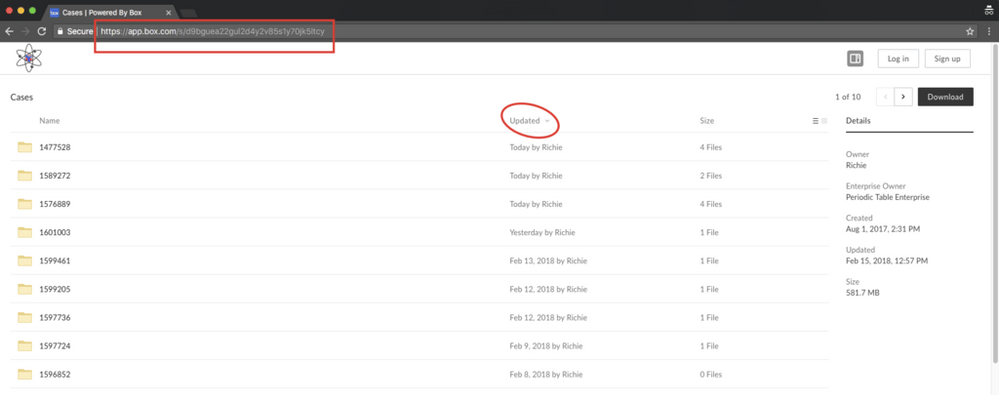Image resolution: width=999 pixels, height=395 pixels.
Task: Click 'Aug 1, 2017, 2:31 PM' text
Action: coord(883,229)
